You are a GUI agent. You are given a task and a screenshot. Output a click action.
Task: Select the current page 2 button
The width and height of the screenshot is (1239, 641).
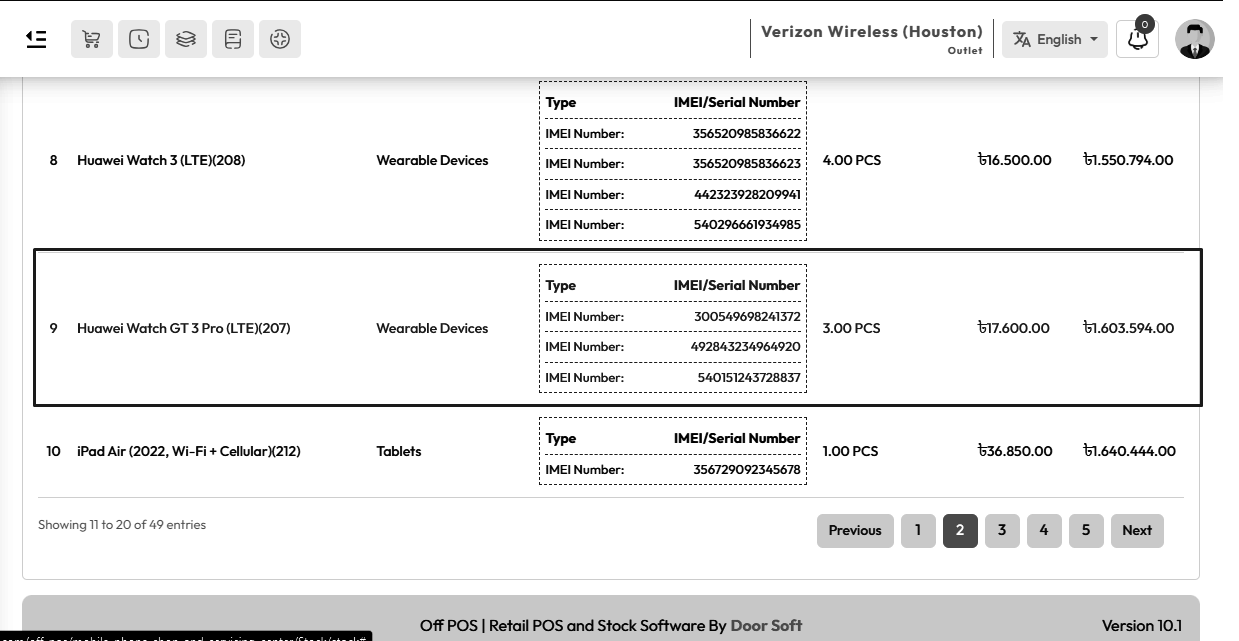point(960,530)
